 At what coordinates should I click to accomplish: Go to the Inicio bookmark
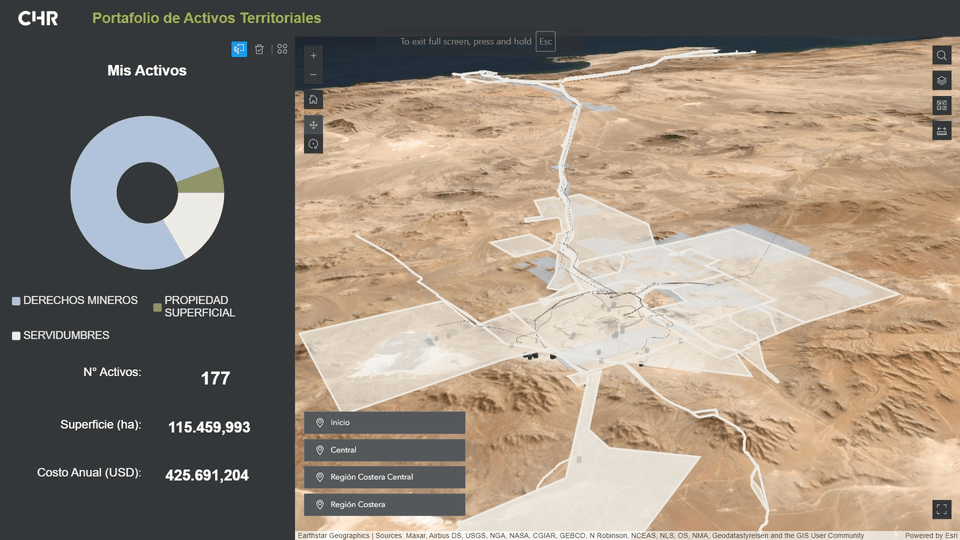384,423
